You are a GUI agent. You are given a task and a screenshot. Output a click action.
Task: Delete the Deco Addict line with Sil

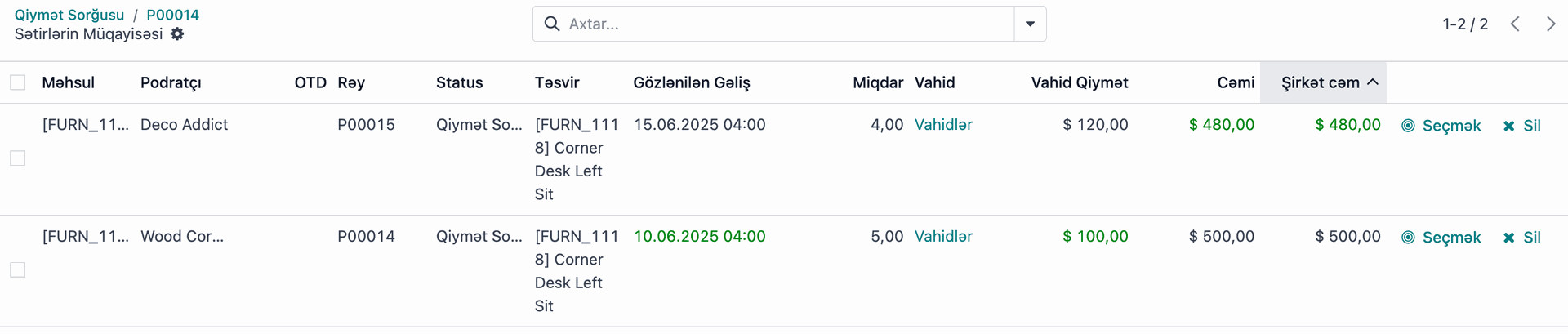1522,126
